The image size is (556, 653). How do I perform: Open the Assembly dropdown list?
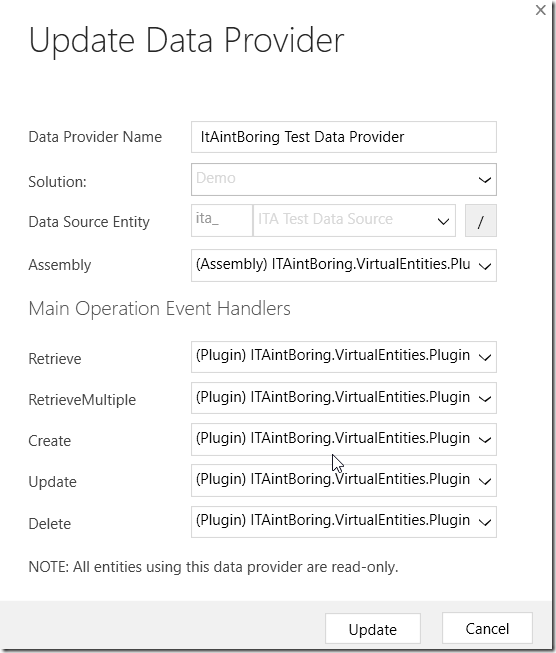[344, 265]
